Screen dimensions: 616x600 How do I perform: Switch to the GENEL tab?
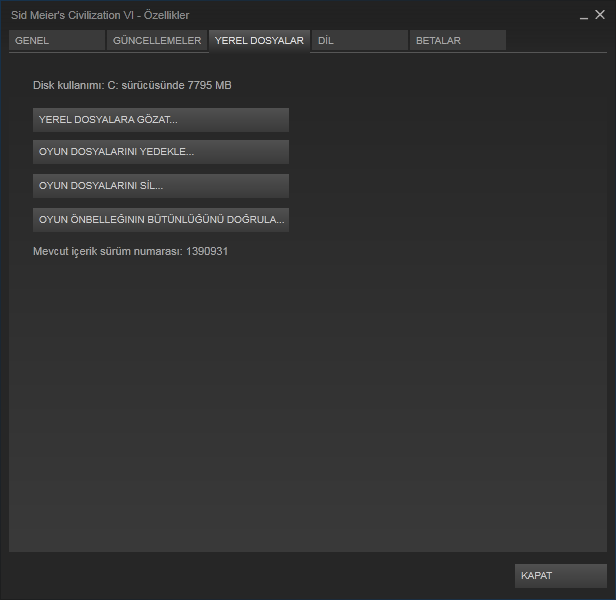(x=57, y=40)
